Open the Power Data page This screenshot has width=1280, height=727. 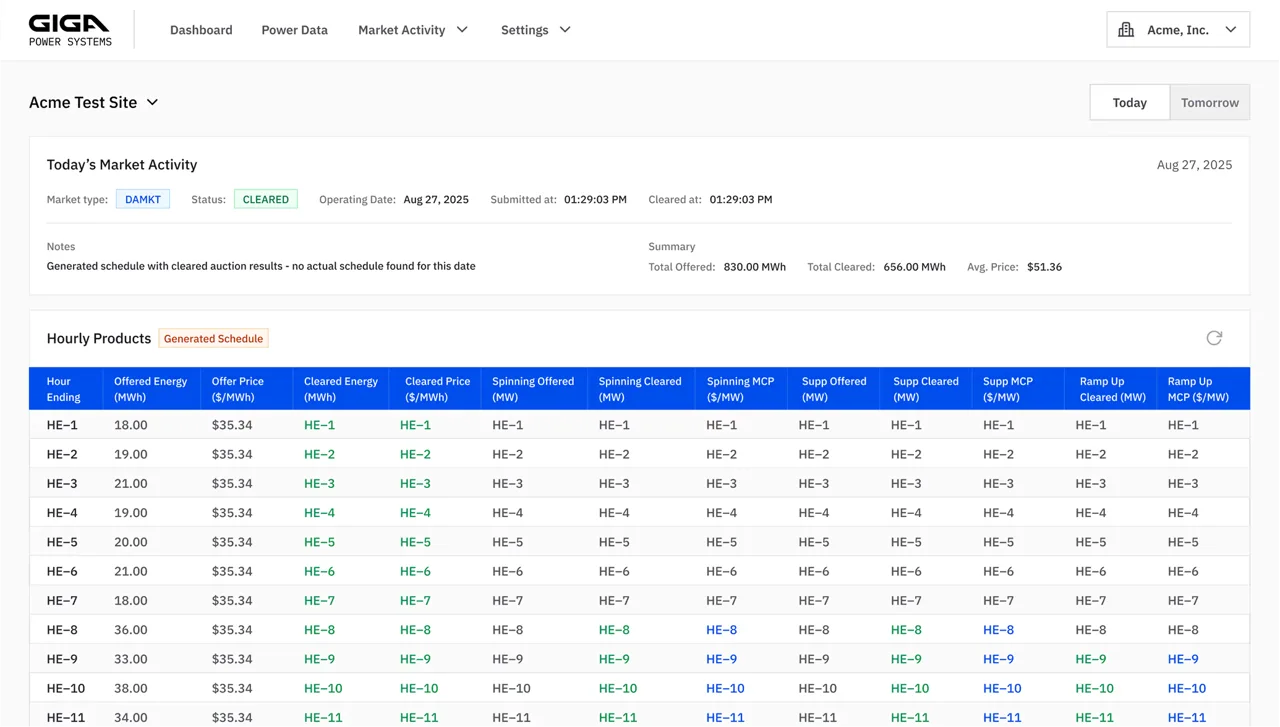pyautogui.click(x=294, y=30)
